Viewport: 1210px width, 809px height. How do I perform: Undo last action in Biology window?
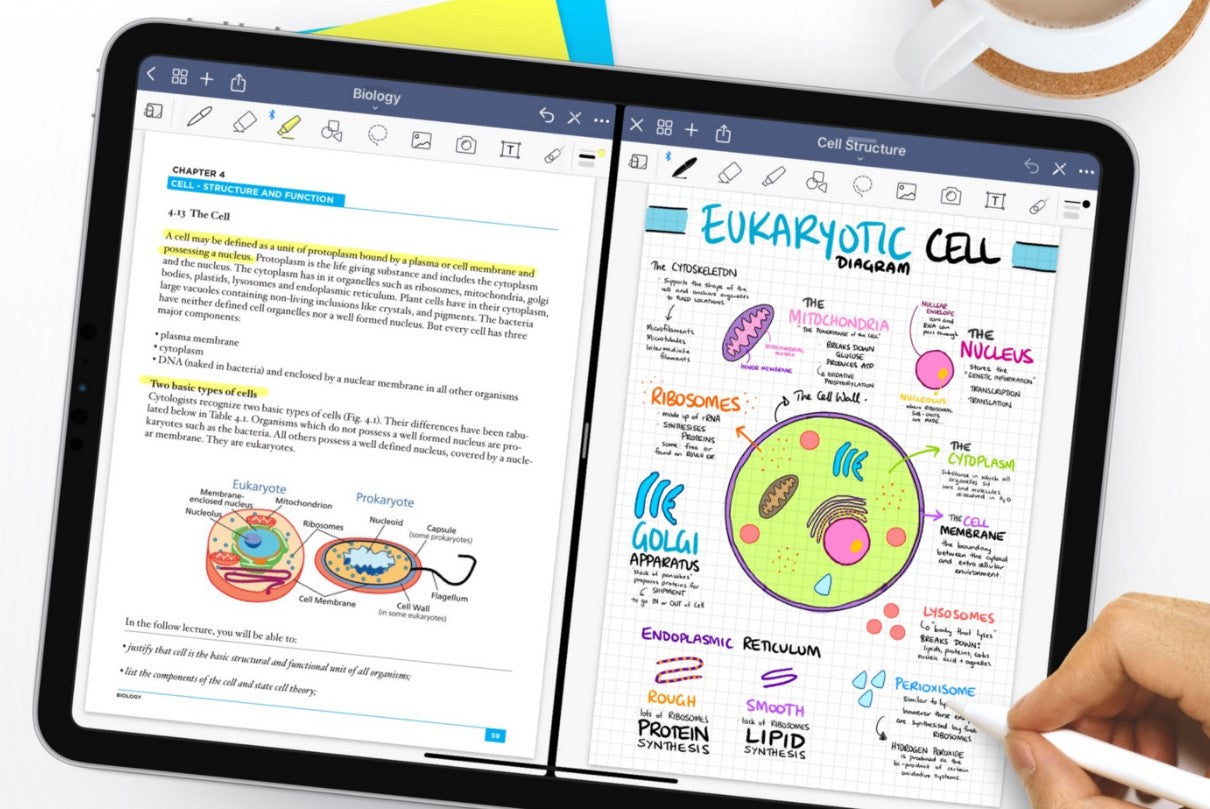546,114
